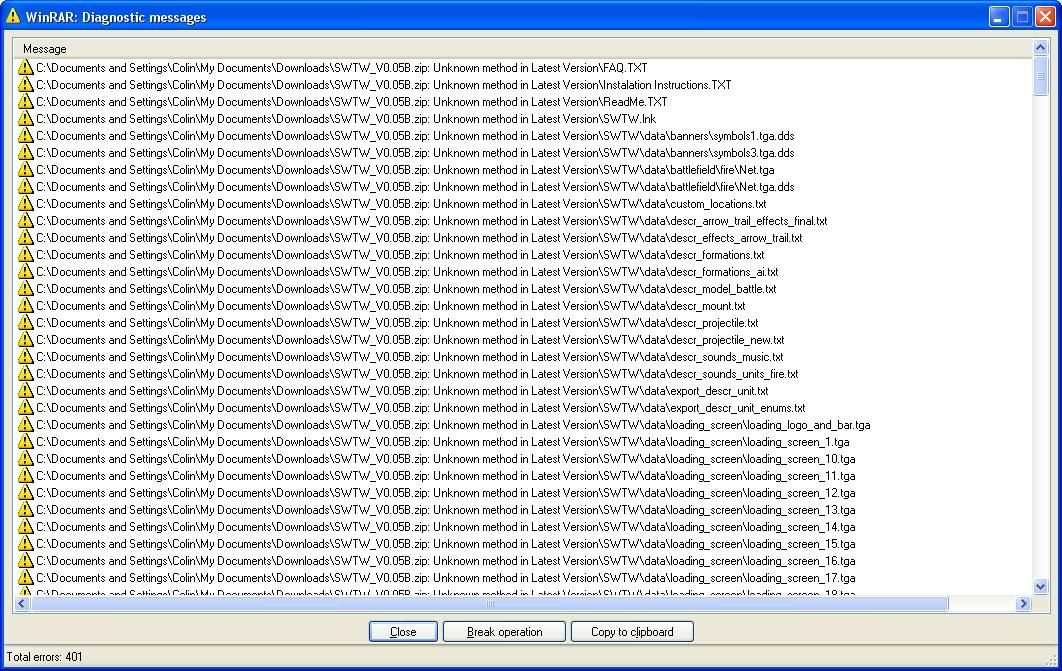Screen dimensions: 1062x671
Task: Click the Total errors: 401 status text
Action: tap(45, 657)
